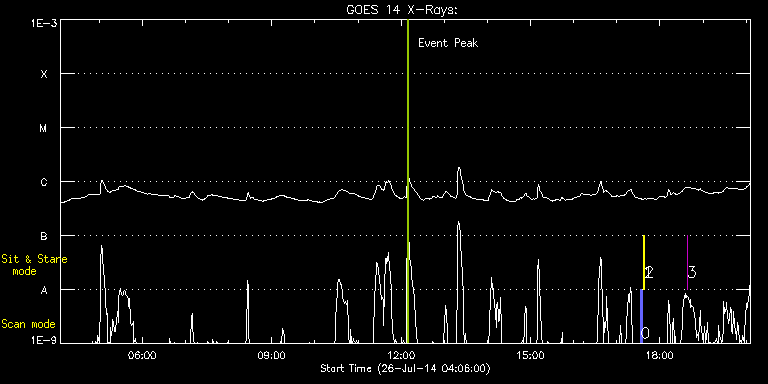Click the 'X' flare class axis label

(x=44, y=74)
